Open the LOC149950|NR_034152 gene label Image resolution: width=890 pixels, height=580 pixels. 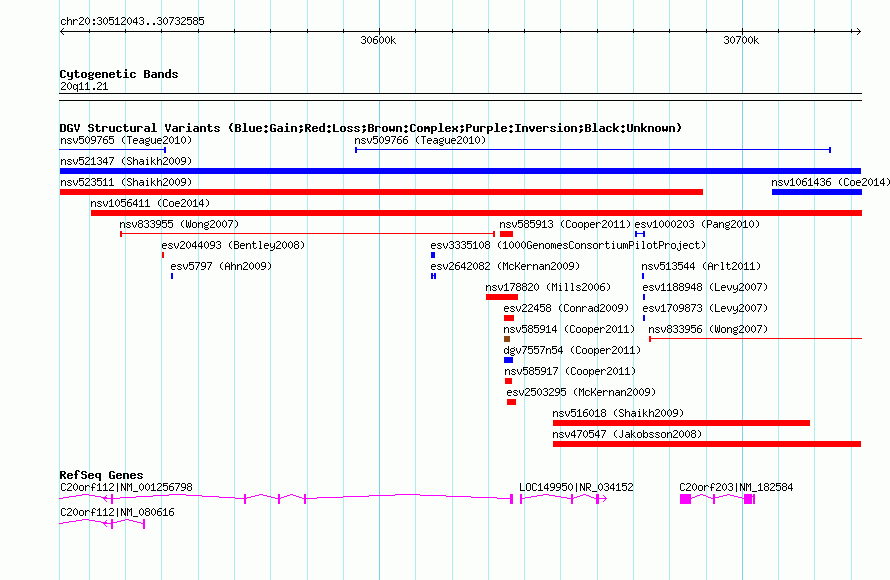coord(576,487)
